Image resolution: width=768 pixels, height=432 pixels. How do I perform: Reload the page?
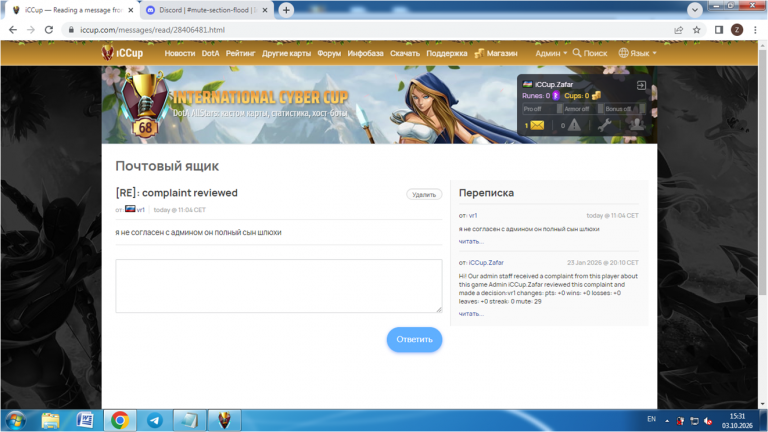point(48,30)
